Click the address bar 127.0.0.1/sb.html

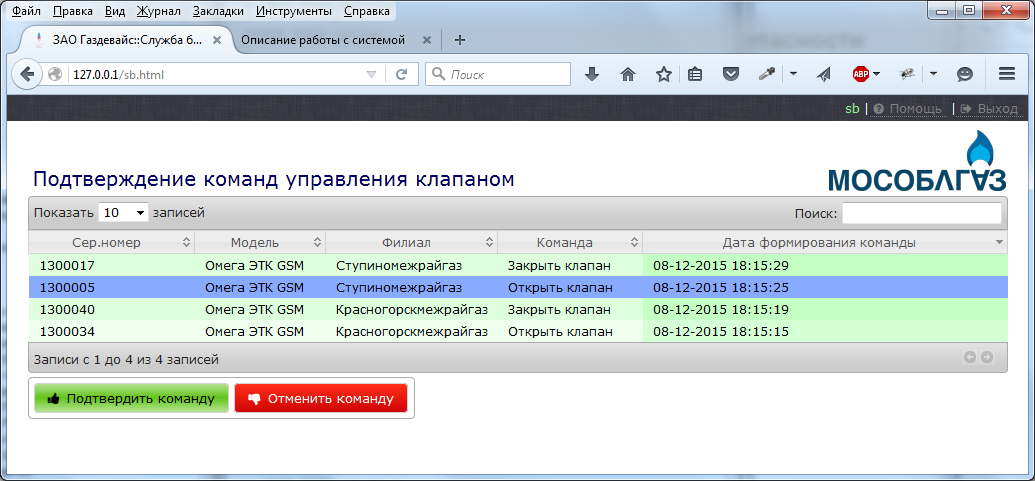218,75
